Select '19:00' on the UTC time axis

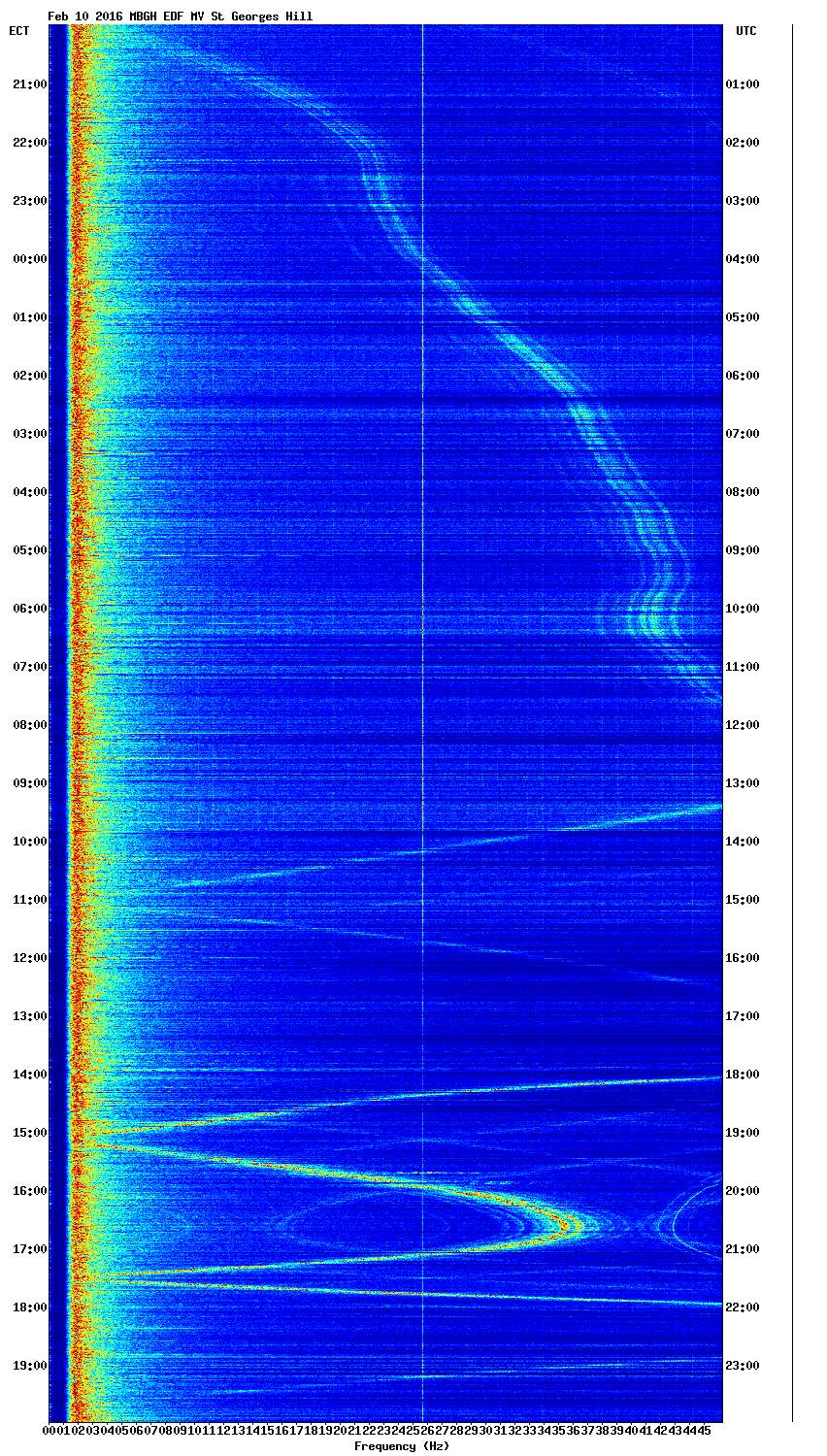pyautogui.click(x=743, y=1133)
